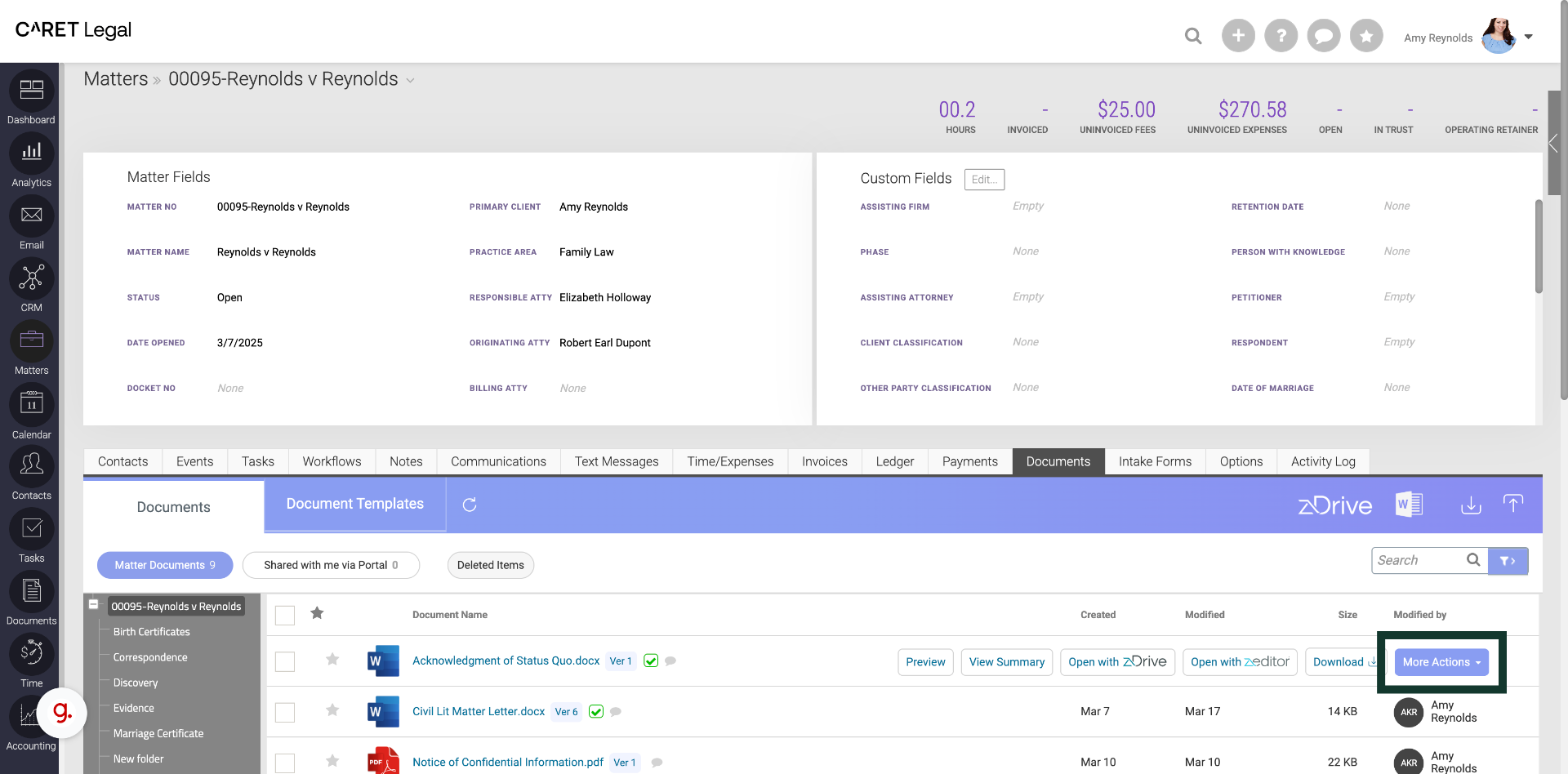
Task: Open the Time/Expenses tab
Action: (x=730, y=461)
